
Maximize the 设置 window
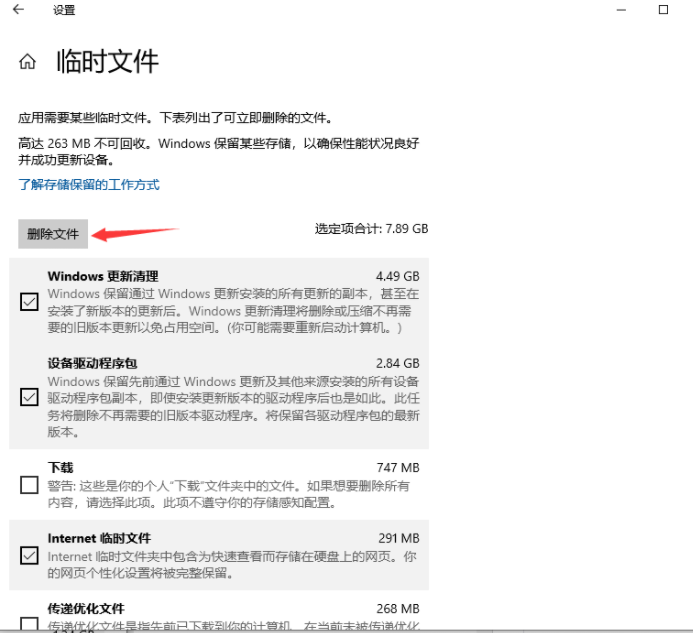663,10
